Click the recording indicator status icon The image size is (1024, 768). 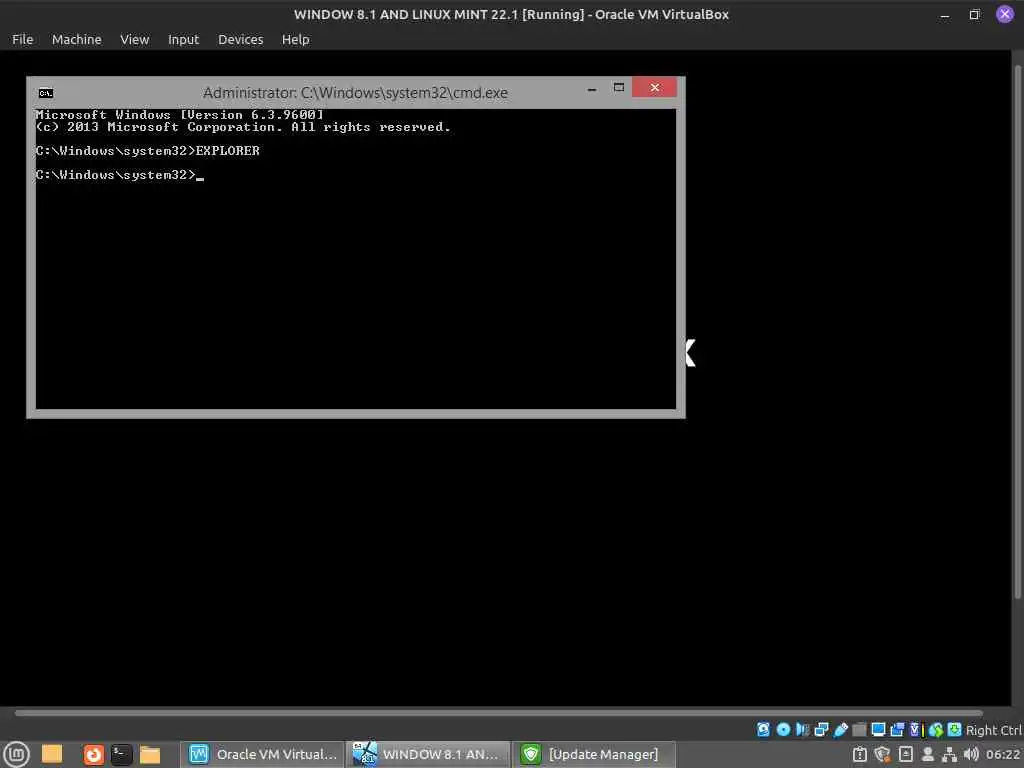897,729
